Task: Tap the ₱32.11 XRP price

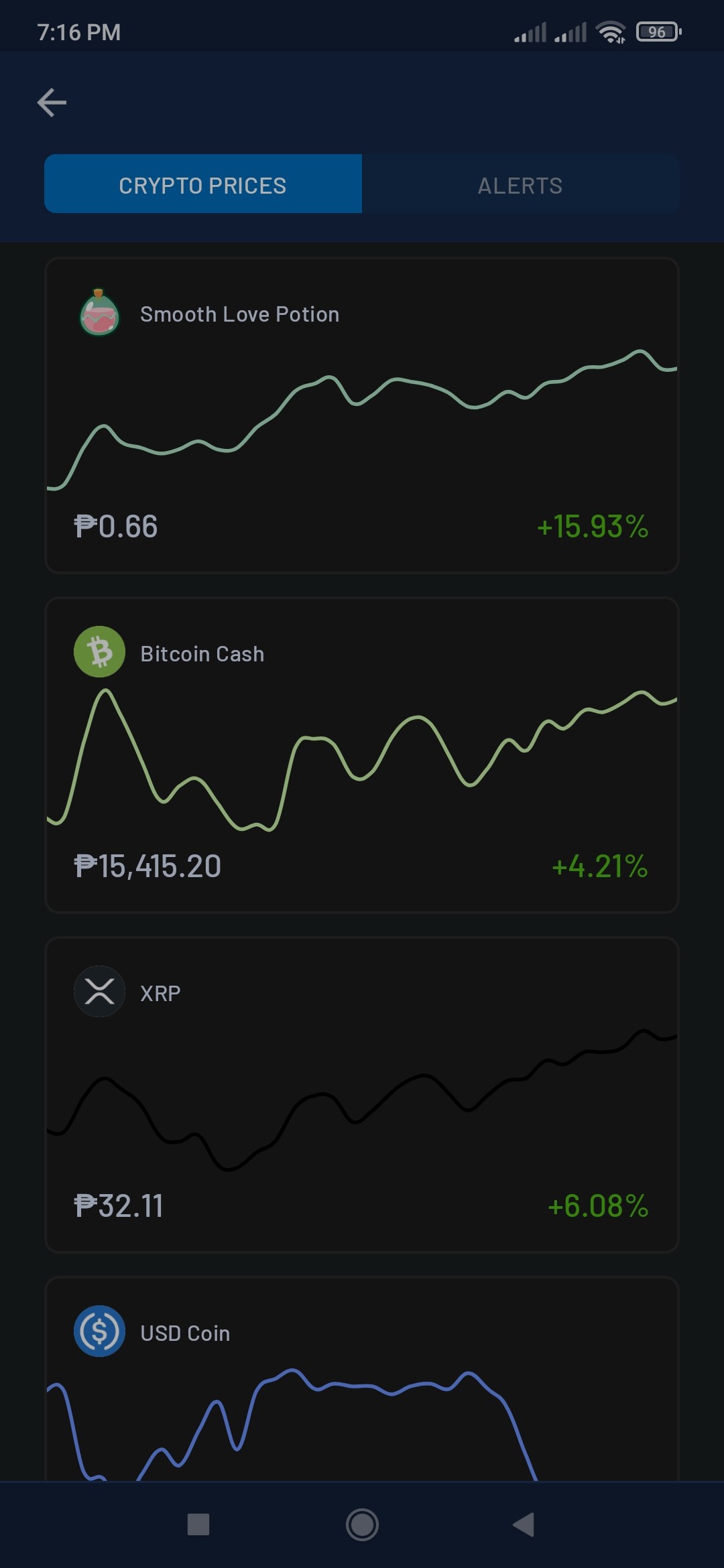Action: coord(119,1206)
